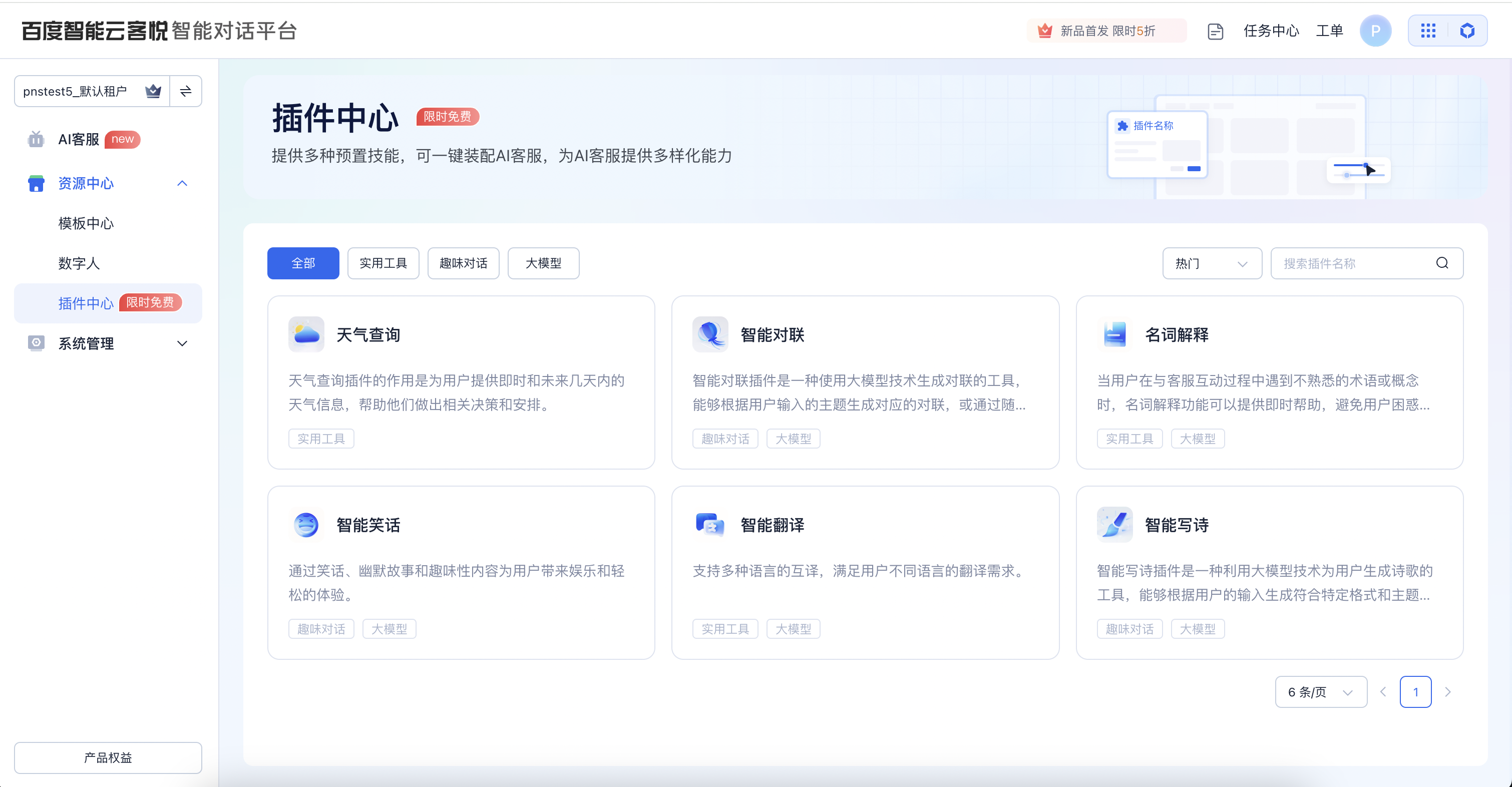Click the red crown promotion icon
Viewport: 1512px width, 787px height.
coord(1045,31)
